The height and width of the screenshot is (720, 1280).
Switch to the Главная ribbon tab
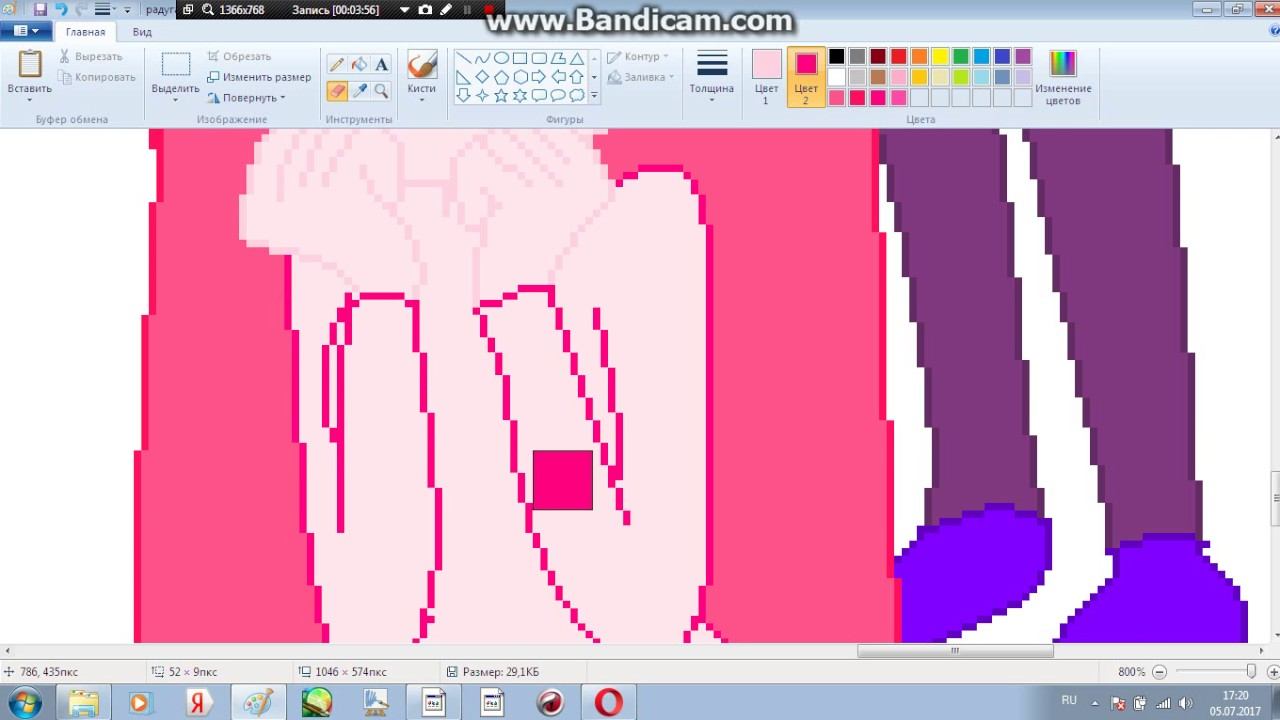click(86, 32)
